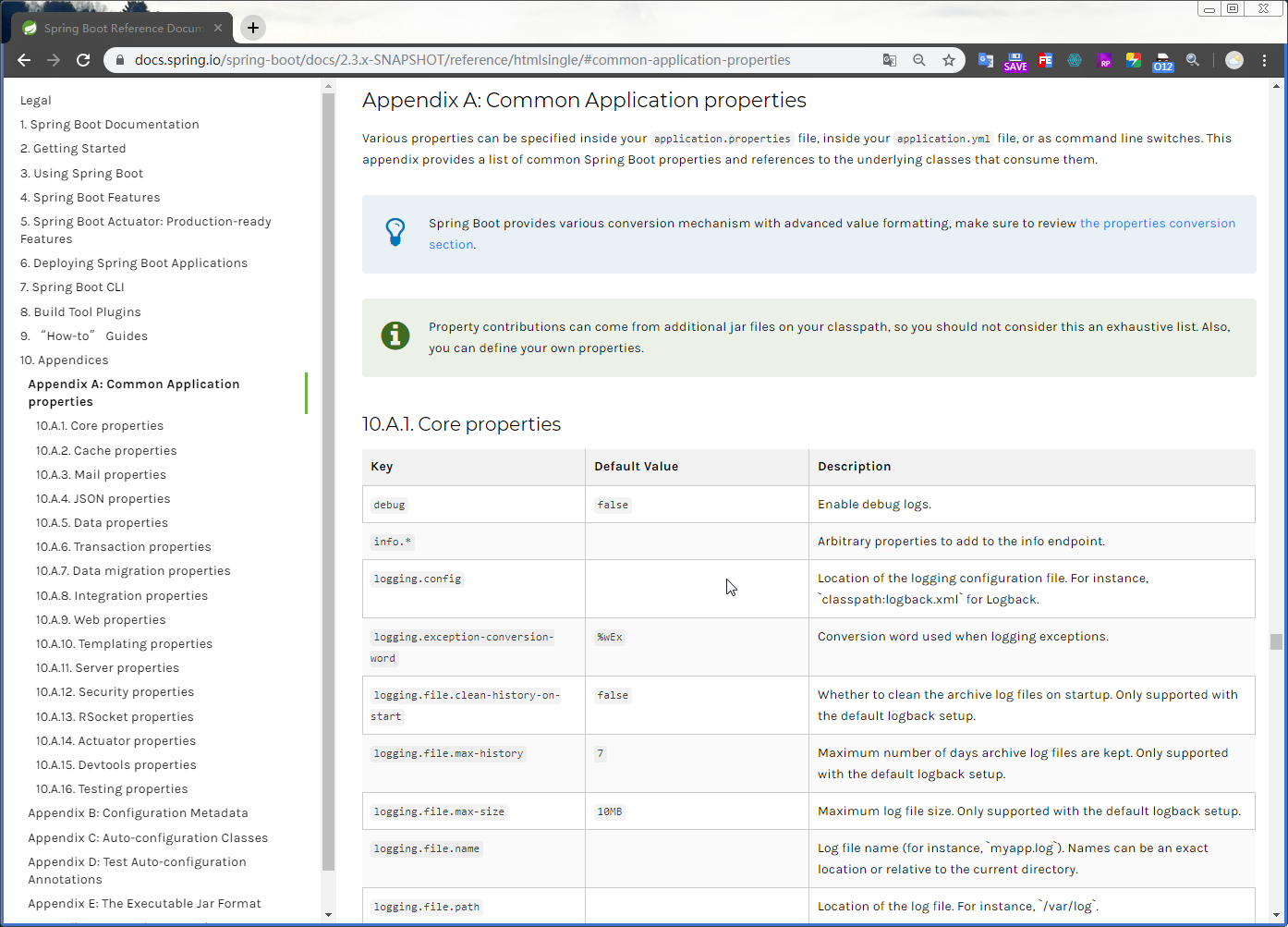Go to Appendix C: Auto-configuration Classes

[x=148, y=838]
